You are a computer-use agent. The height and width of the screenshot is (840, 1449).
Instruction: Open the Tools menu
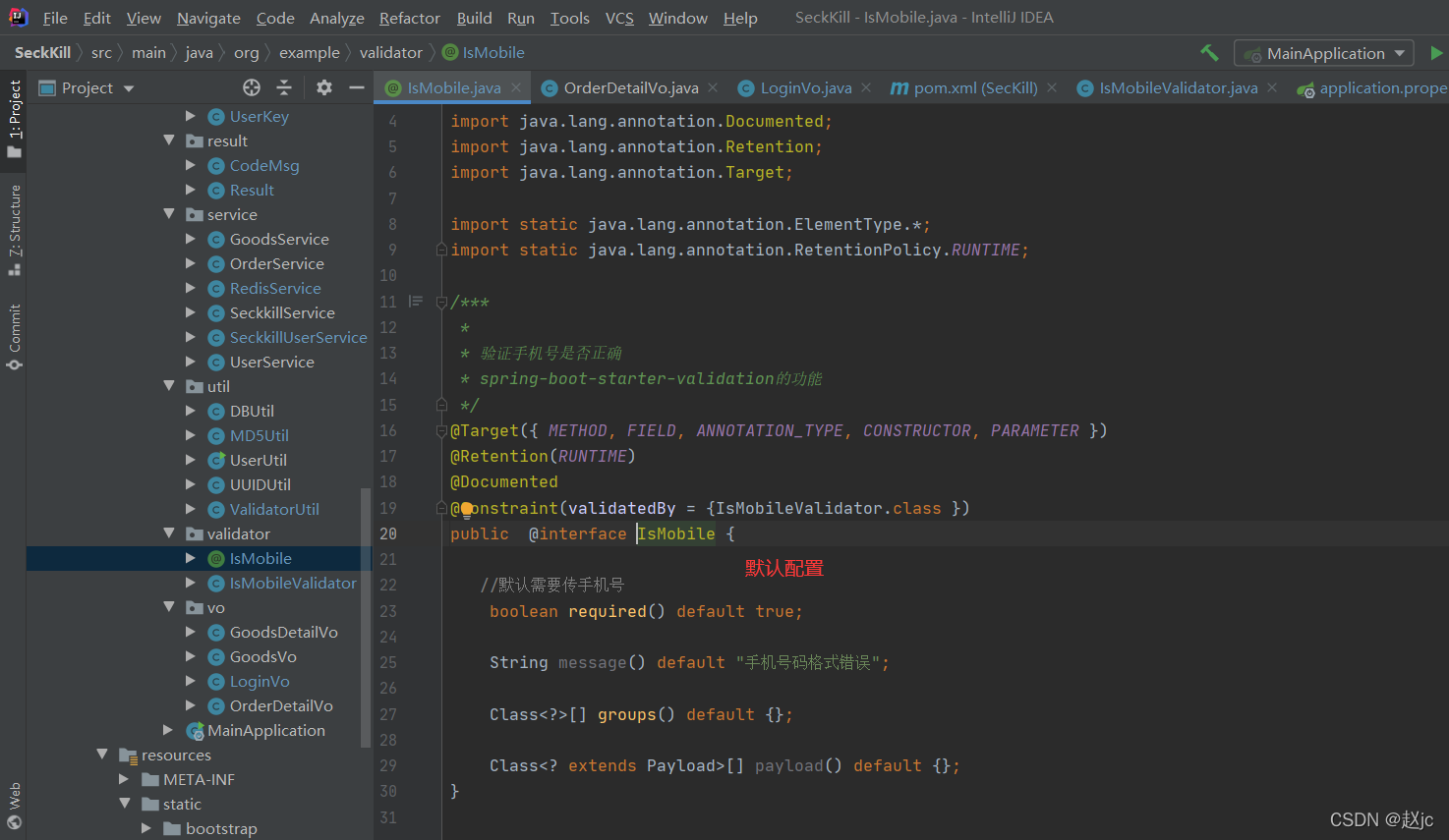(569, 18)
